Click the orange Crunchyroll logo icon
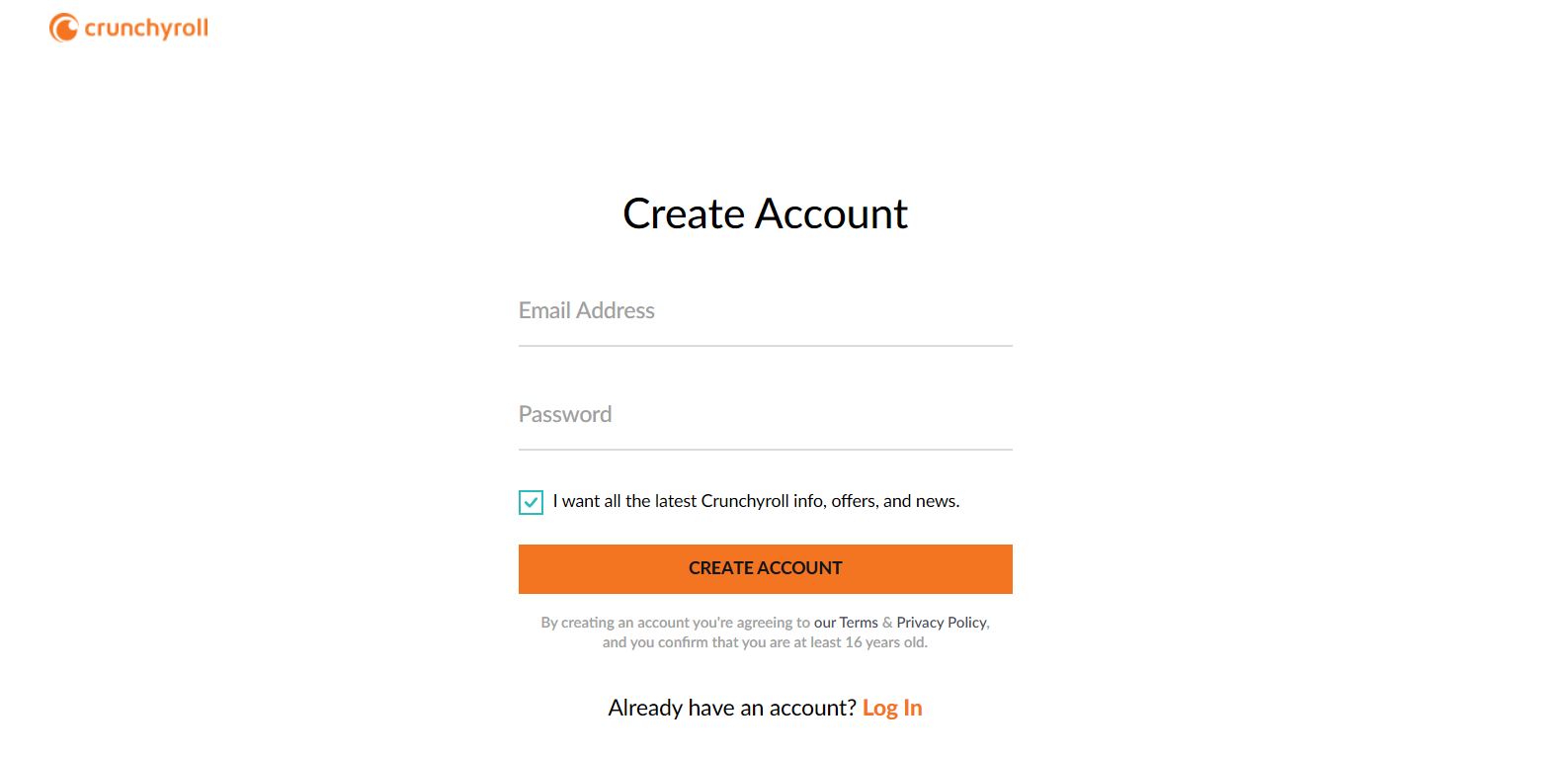Viewport: 1568px width, 758px height. [63, 28]
